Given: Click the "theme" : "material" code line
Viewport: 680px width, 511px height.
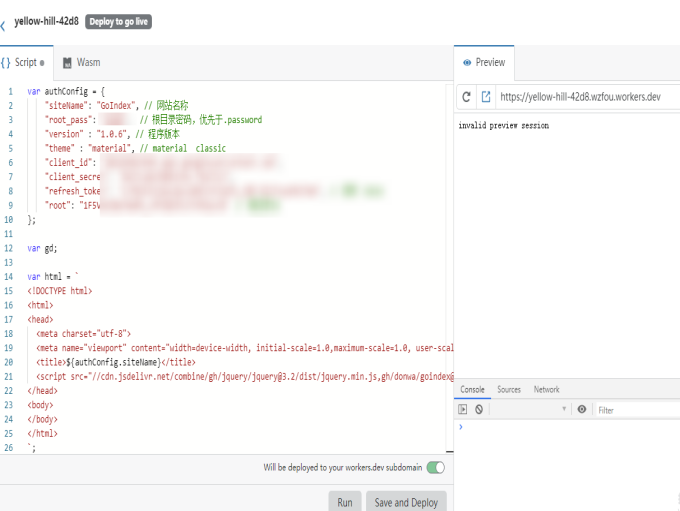Looking at the screenshot, I should click(135, 148).
